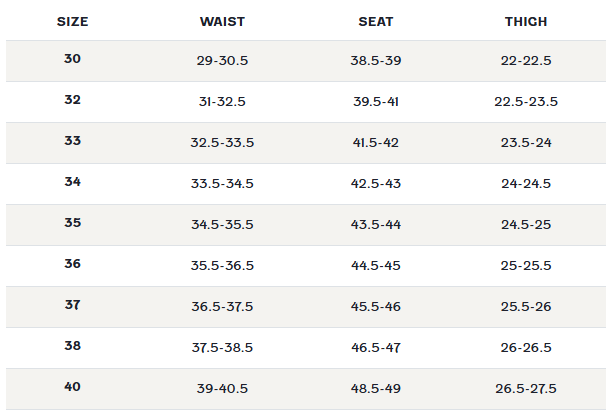
Task: Click seat value 44.5-45
Action: (376, 265)
